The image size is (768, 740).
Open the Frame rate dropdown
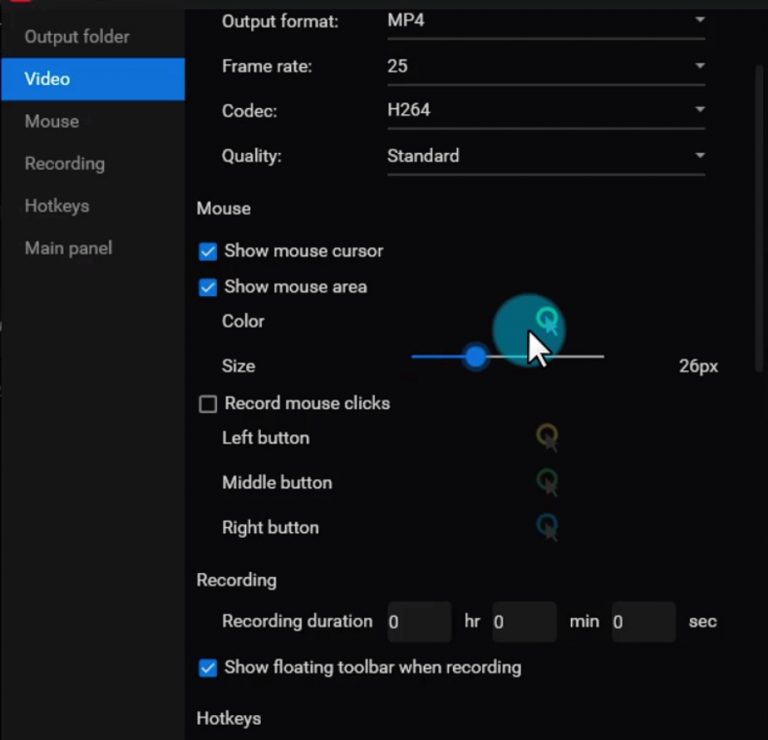[546, 67]
